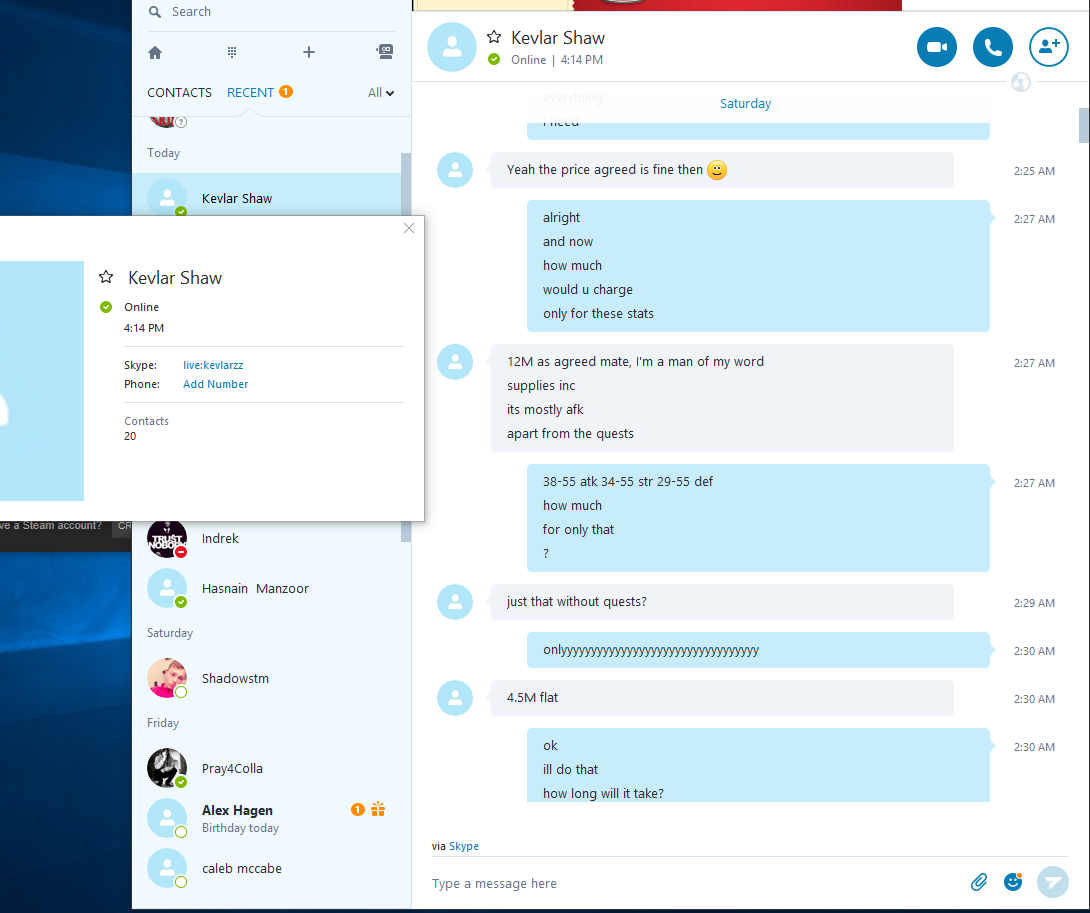Screen dimensions: 1090x913
Task: Open the Alex Hagen conversation
Action: tap(268, 818)
